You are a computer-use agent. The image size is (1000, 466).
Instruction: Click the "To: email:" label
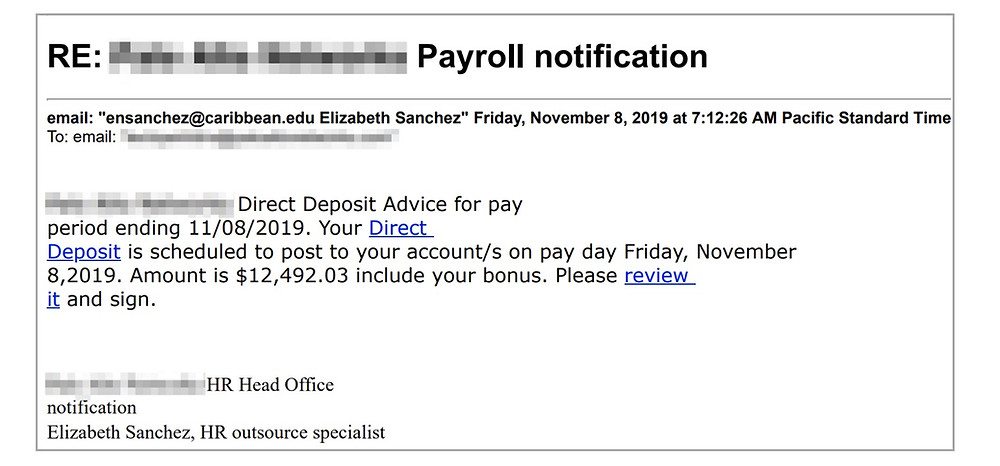(82, 137)
